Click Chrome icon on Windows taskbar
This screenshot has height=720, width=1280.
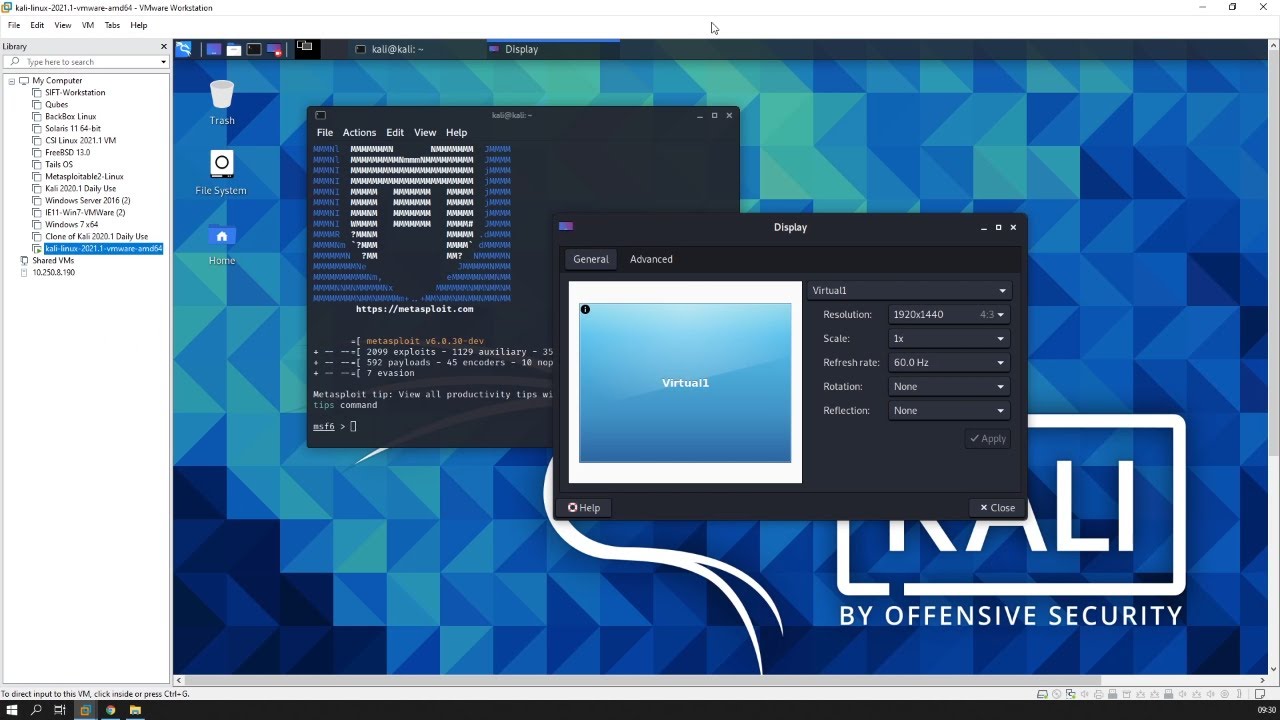[110, 710]
